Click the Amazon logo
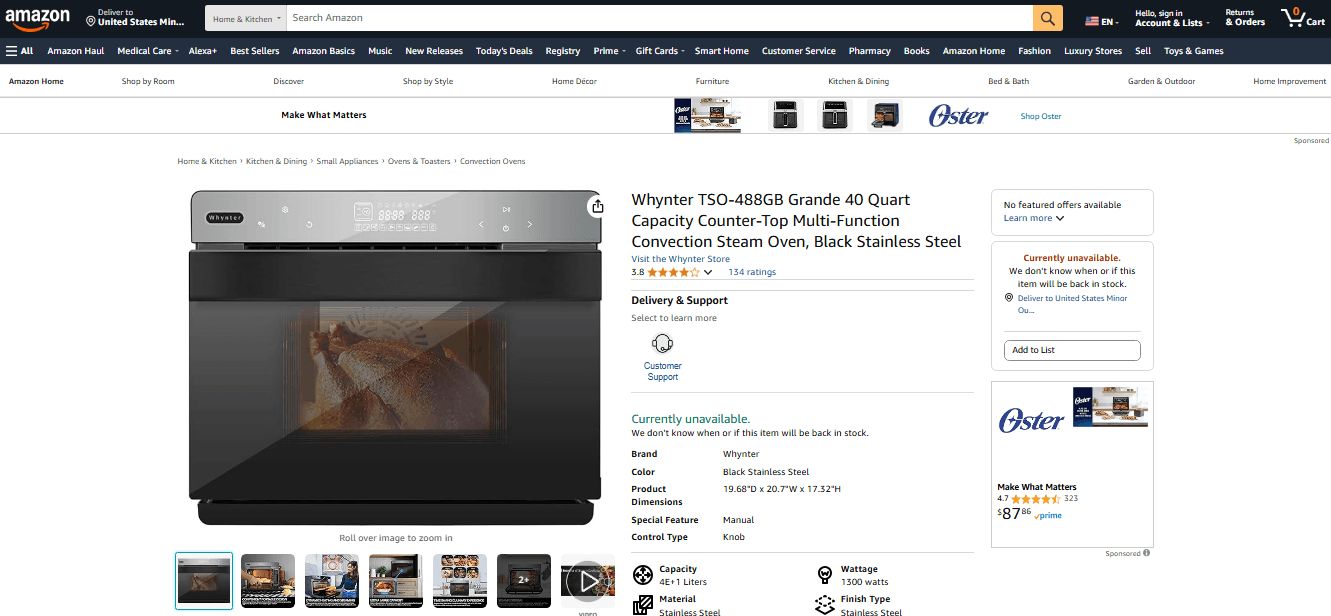 coord(40,17)
